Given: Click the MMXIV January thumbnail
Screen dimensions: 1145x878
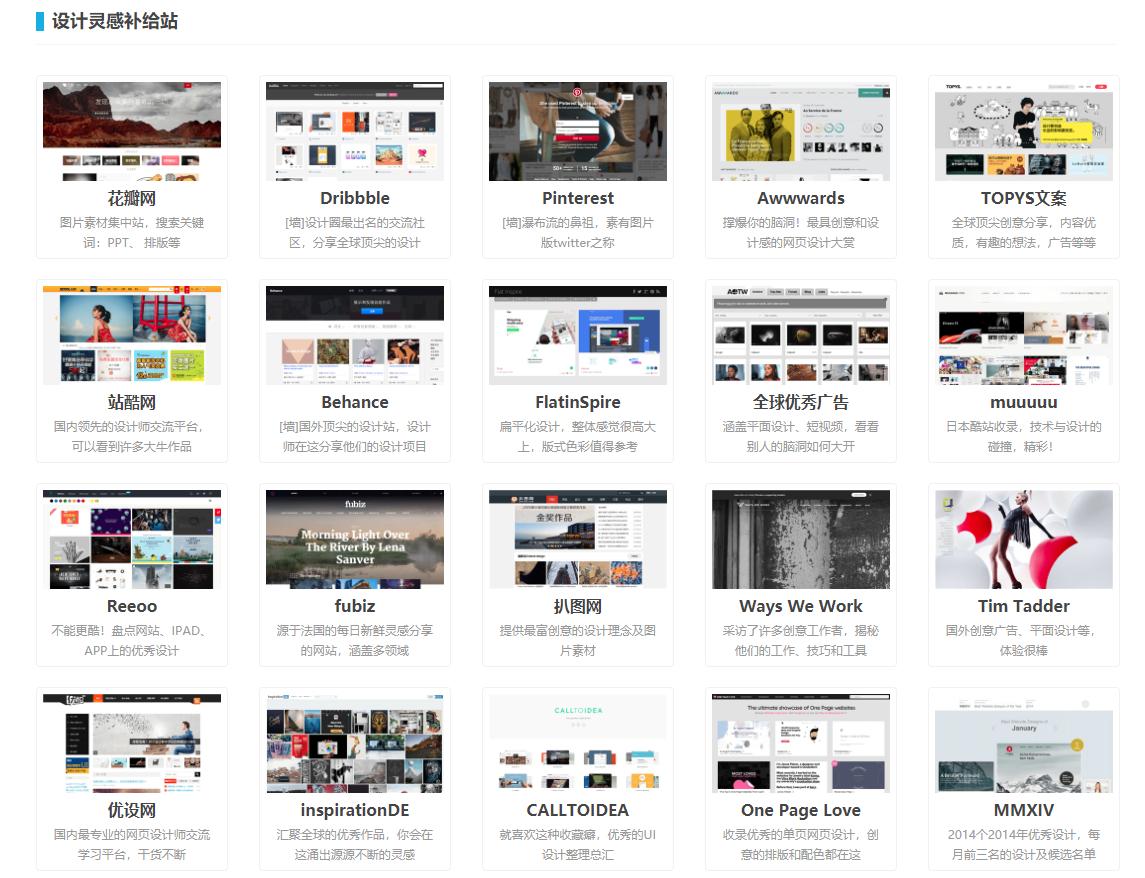Looking at the screenshot, I should click(1024, 743).
